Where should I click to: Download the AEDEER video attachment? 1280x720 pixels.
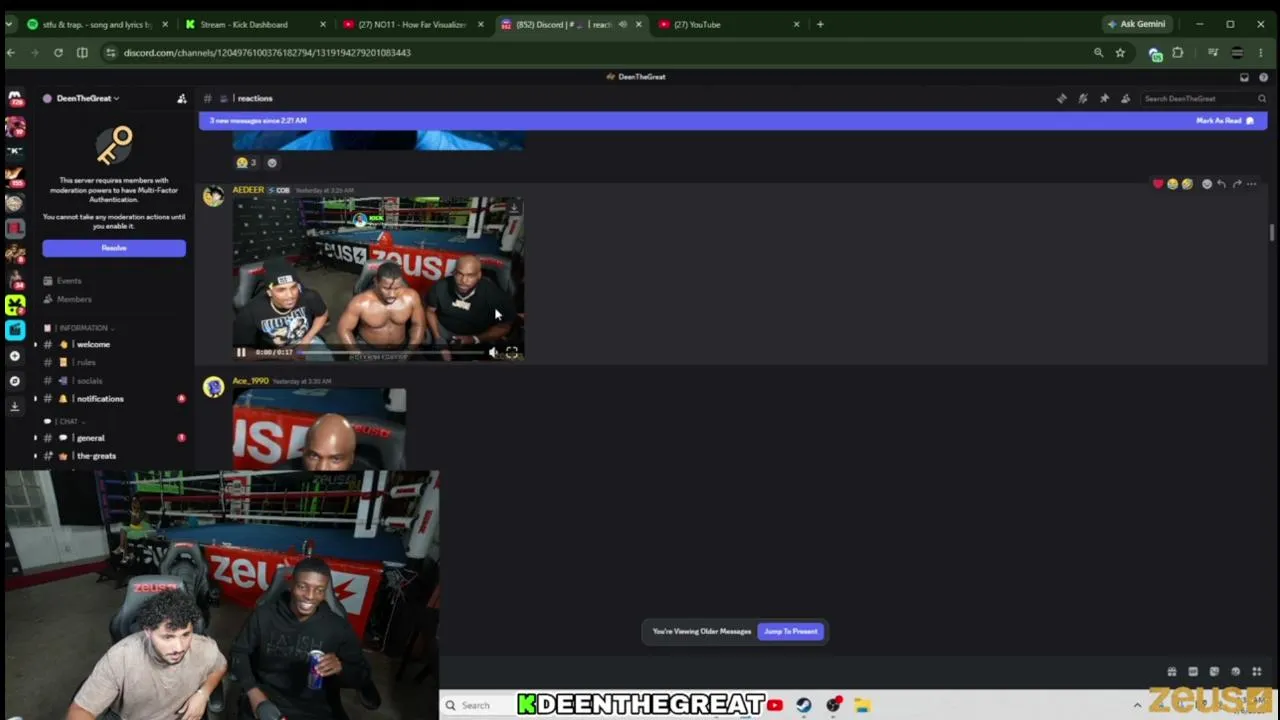[513, 207]
